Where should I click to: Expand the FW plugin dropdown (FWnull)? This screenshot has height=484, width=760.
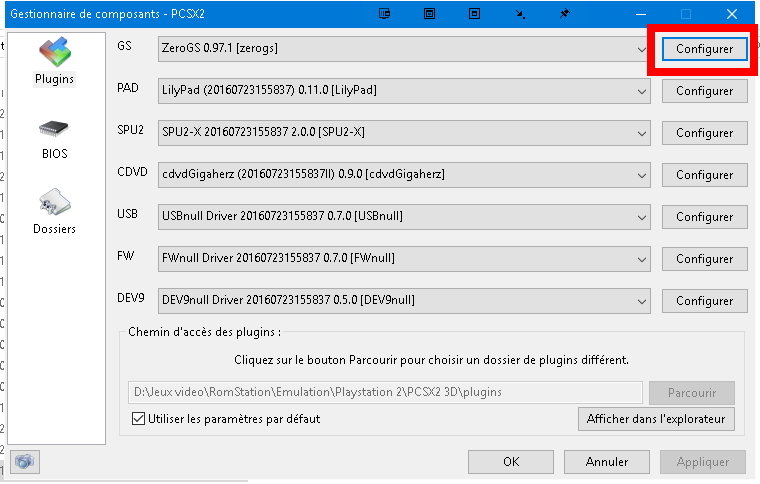click(404, 259)
